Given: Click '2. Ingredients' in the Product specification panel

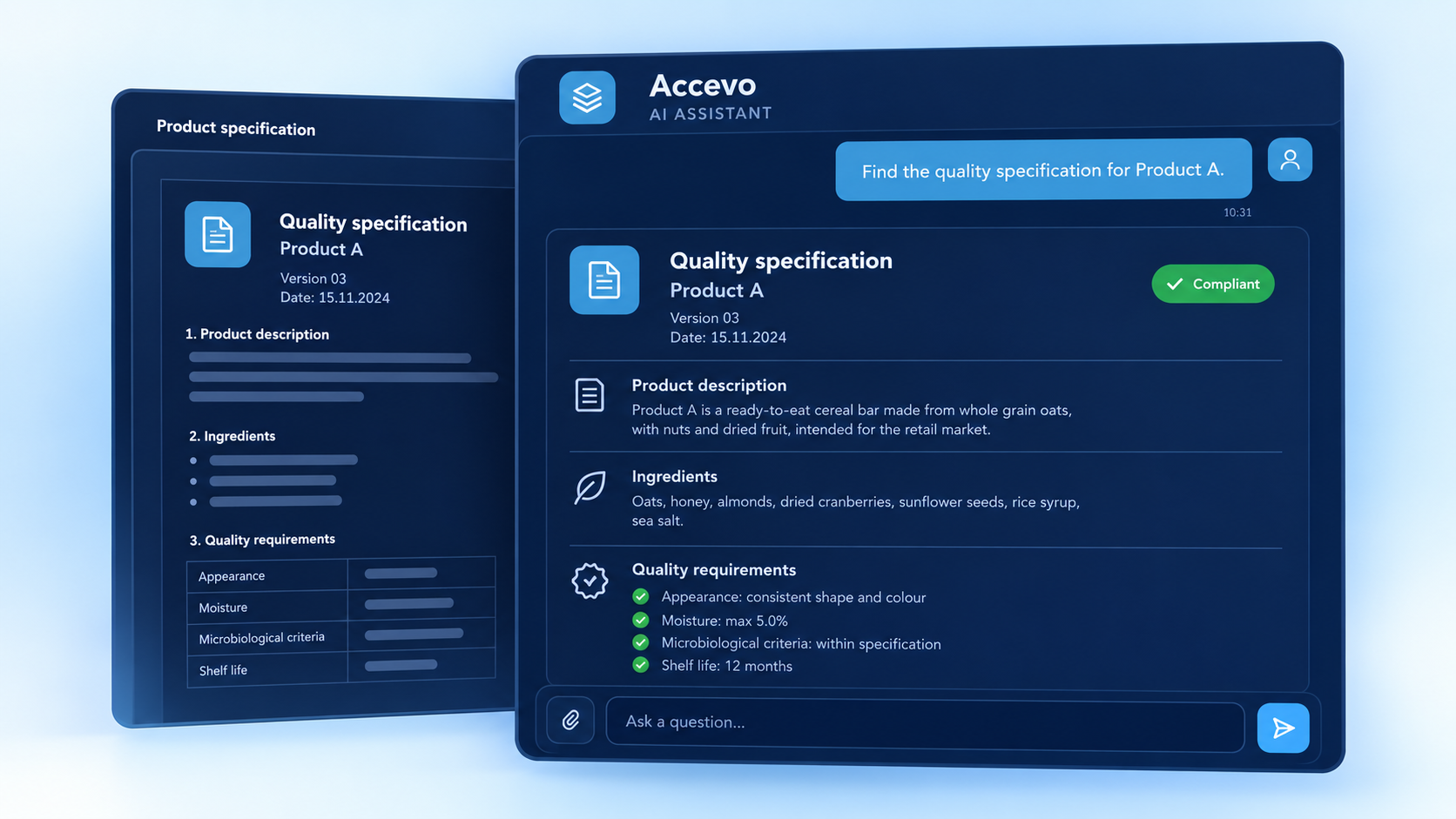Looking at the screenshot, I should pyautogui.click(x=232, y=436).
